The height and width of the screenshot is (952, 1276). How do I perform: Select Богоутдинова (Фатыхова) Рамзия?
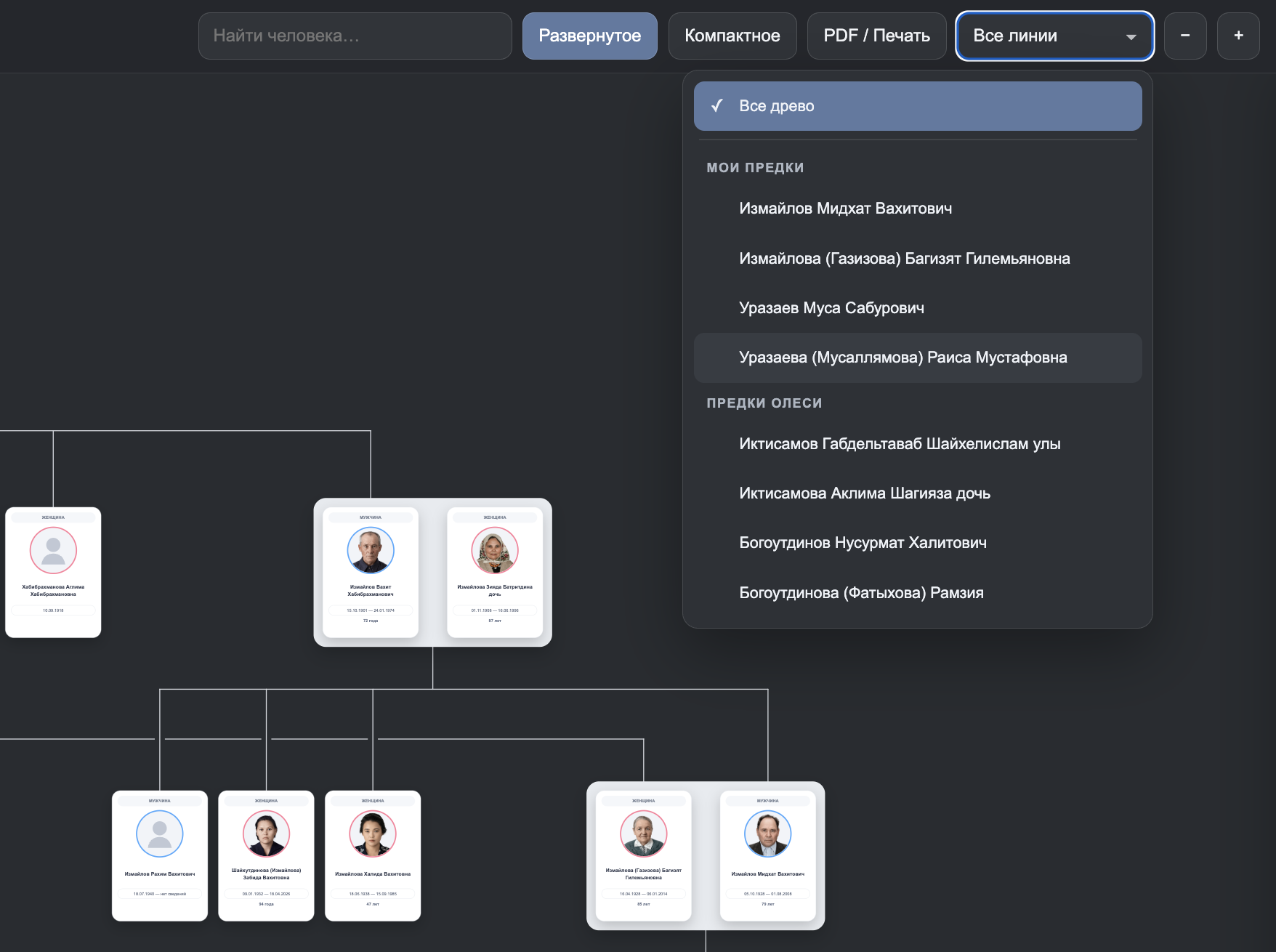pos(918,593)
